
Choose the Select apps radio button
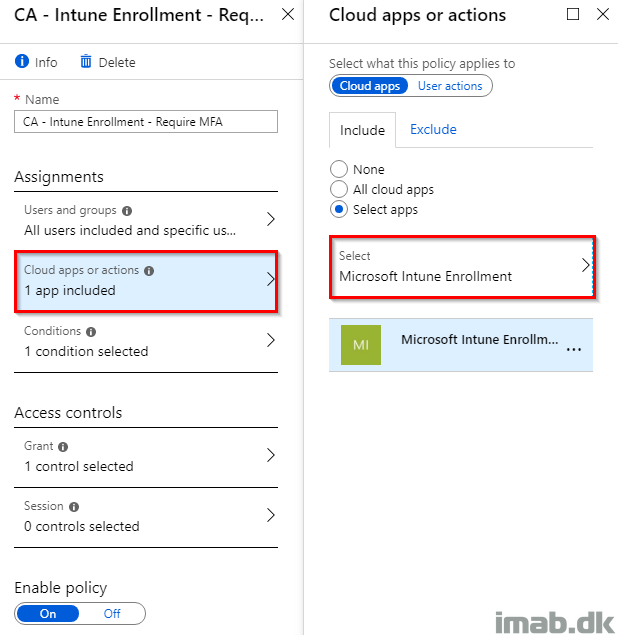[x=339, y=209]
